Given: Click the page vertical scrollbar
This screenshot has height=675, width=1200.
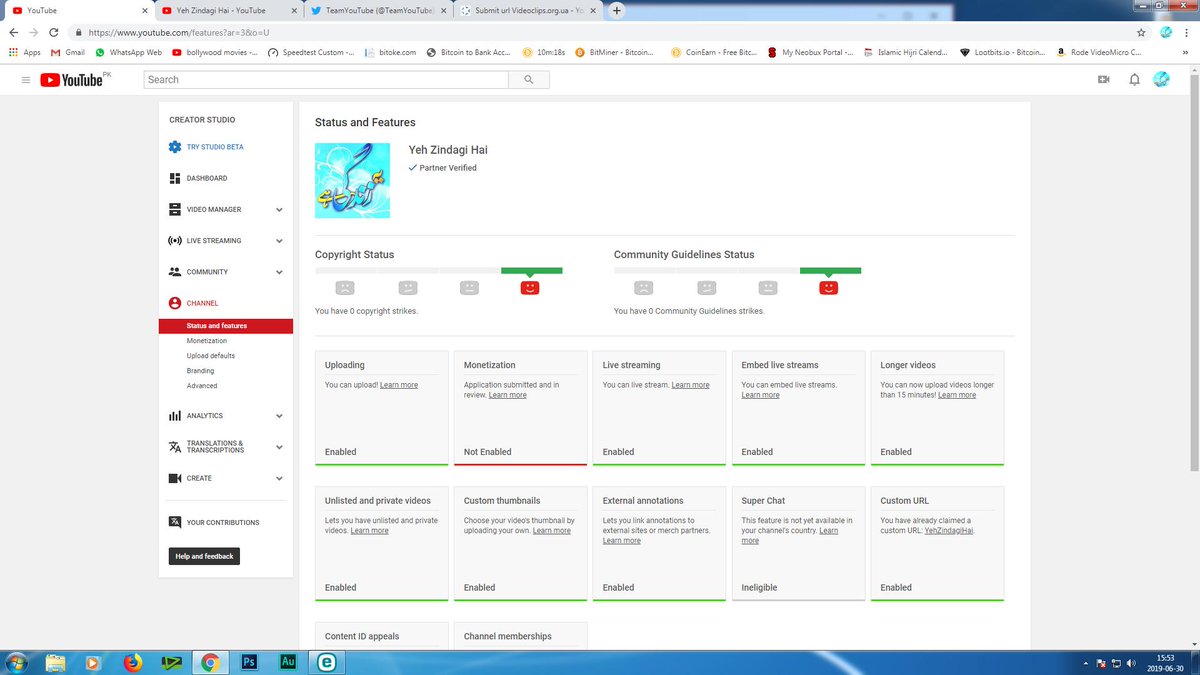Looking at the screenshot, I should [x=1194, y=272].
